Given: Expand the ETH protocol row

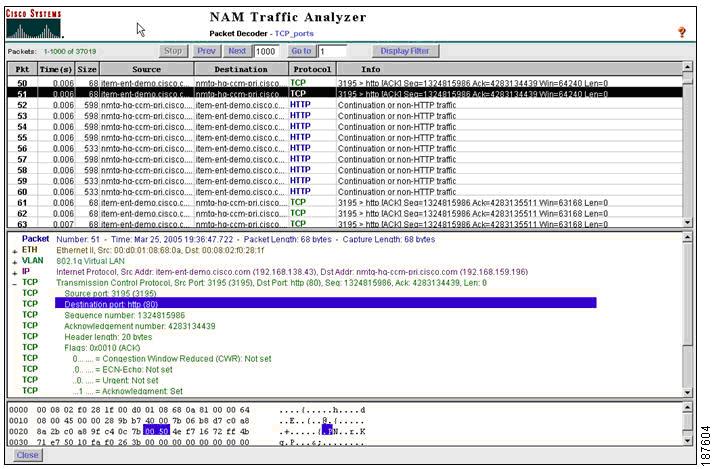Looking at the screenshot, I should point(15,251).
